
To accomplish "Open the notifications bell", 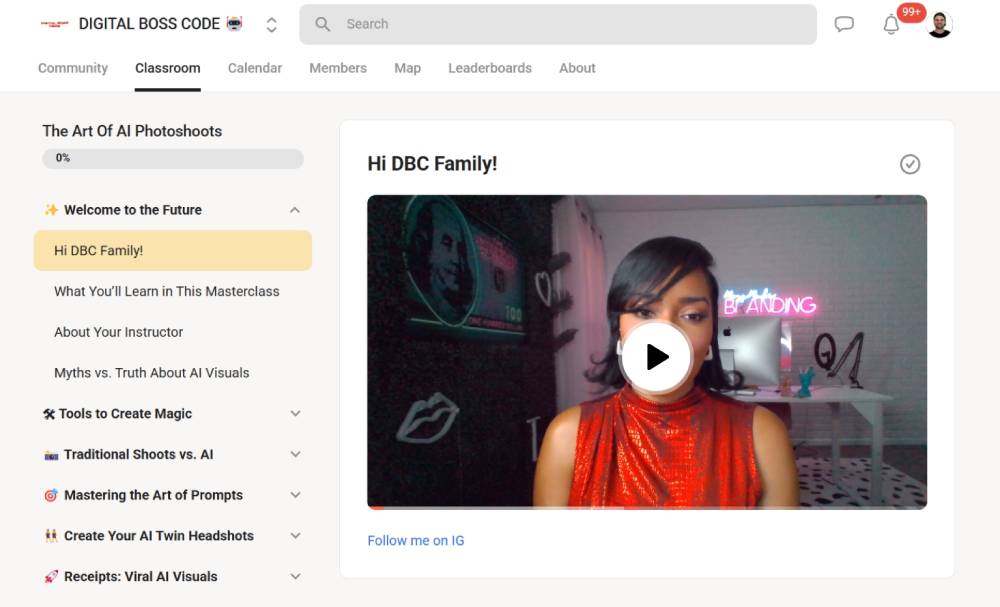I will pos(891,24).
